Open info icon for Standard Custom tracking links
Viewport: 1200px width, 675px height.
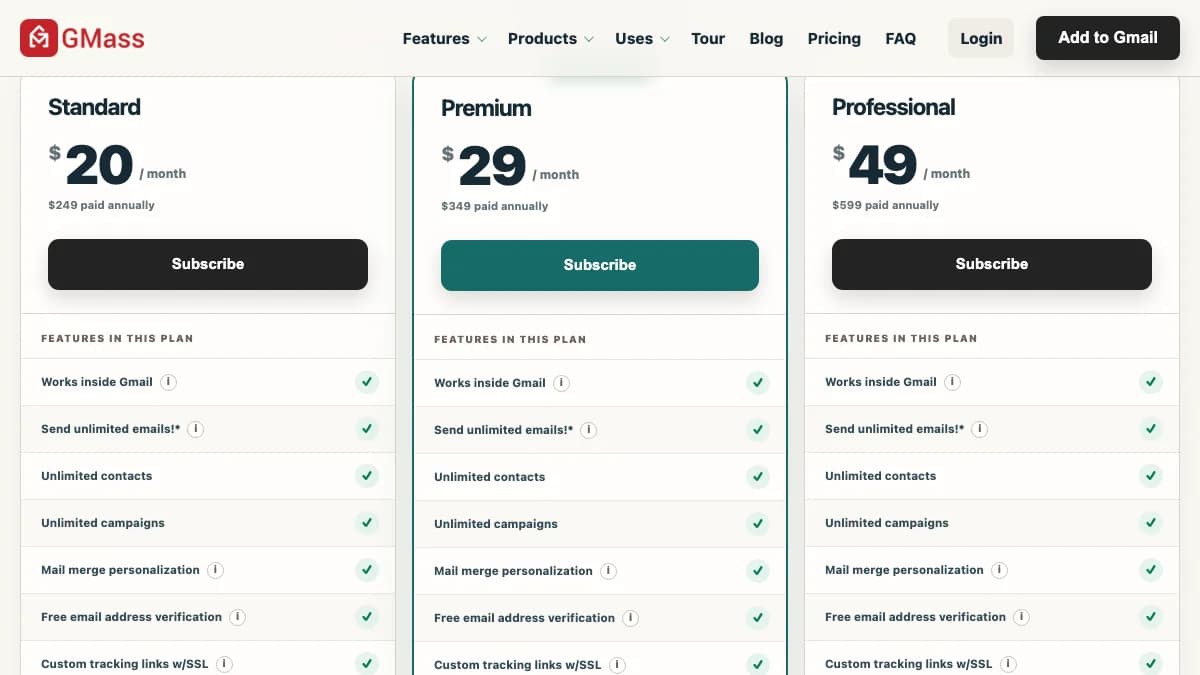click(224, 664)
